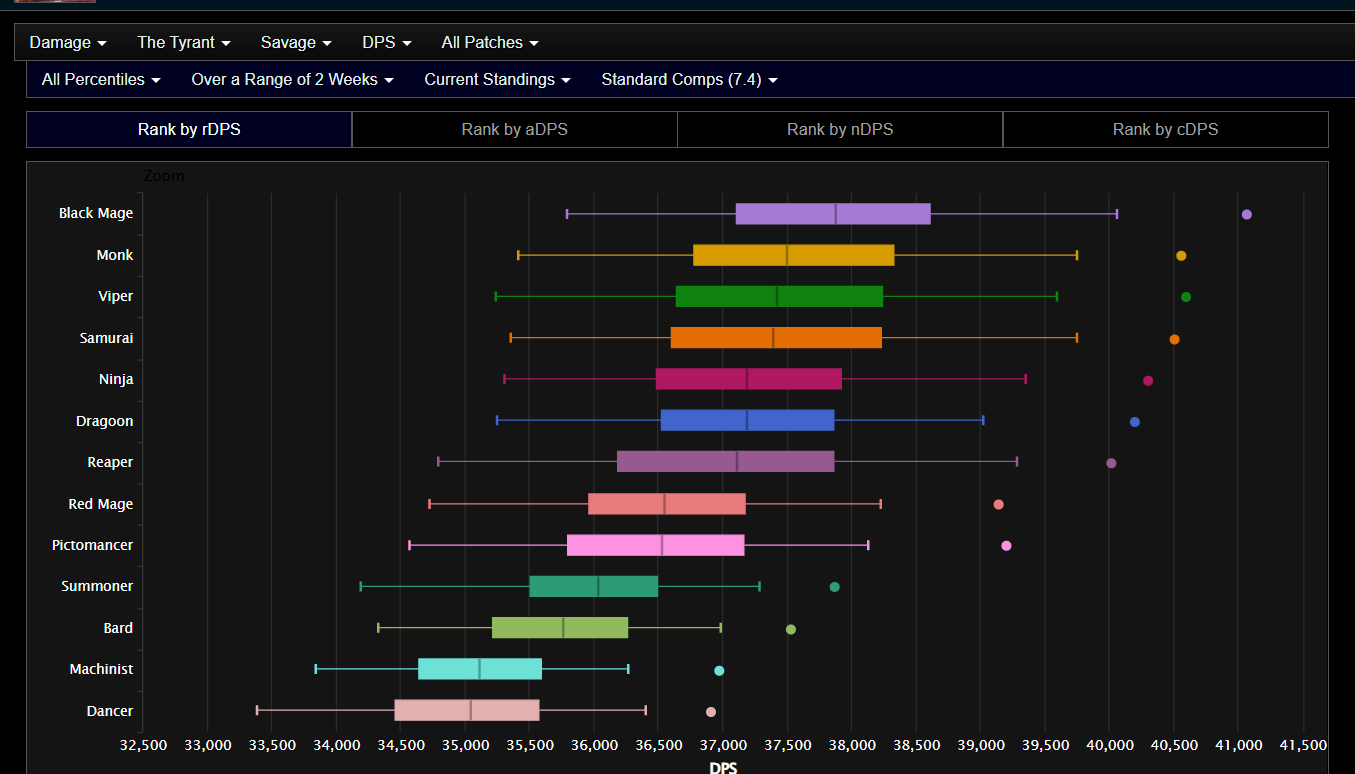
Task: Click the Machinist outlier dot
Action: (719, 671)
